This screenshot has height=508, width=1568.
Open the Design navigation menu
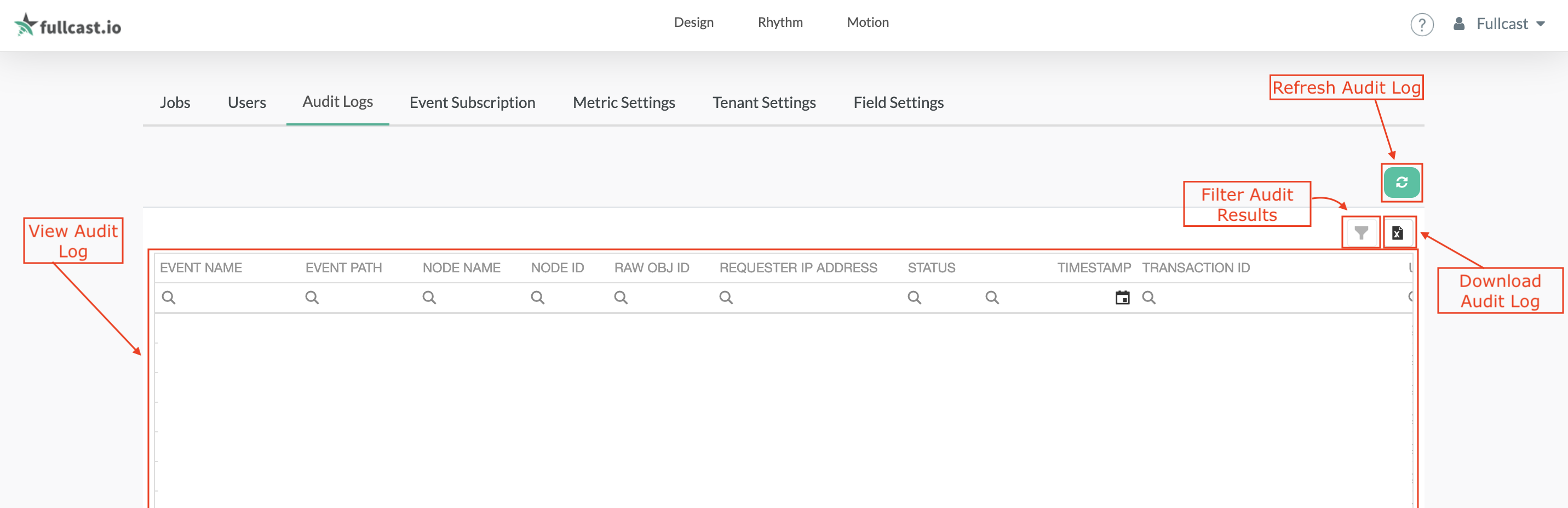[x=693, y=22]
